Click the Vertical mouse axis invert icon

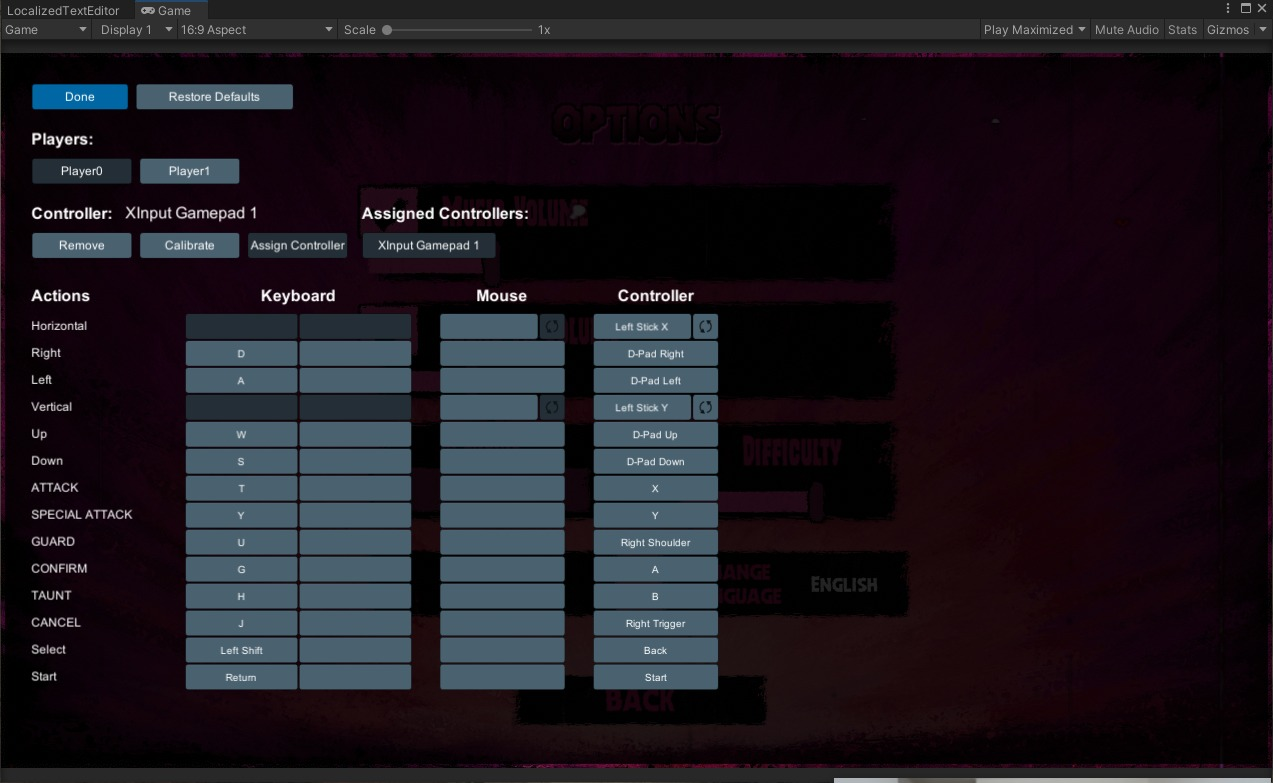click(551, 406)
